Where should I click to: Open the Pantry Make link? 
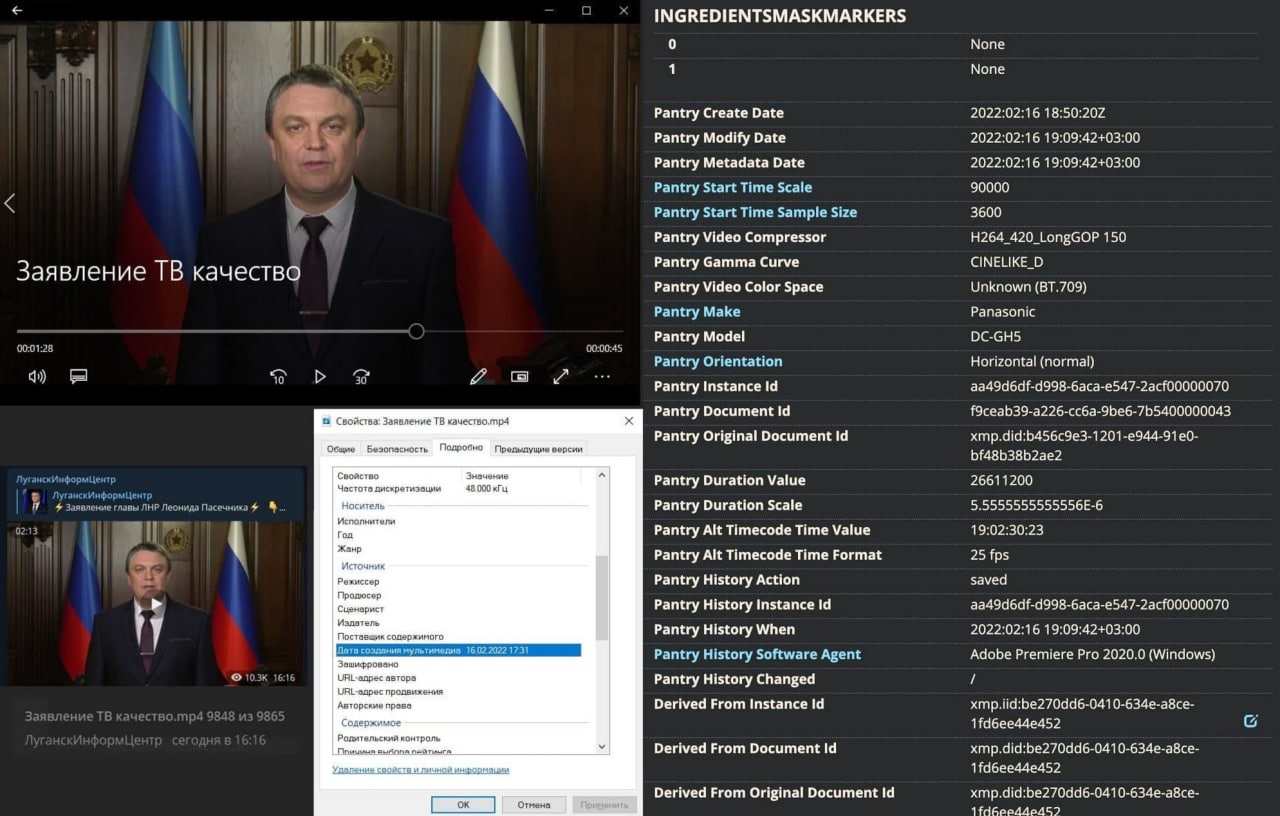(697, 311)
